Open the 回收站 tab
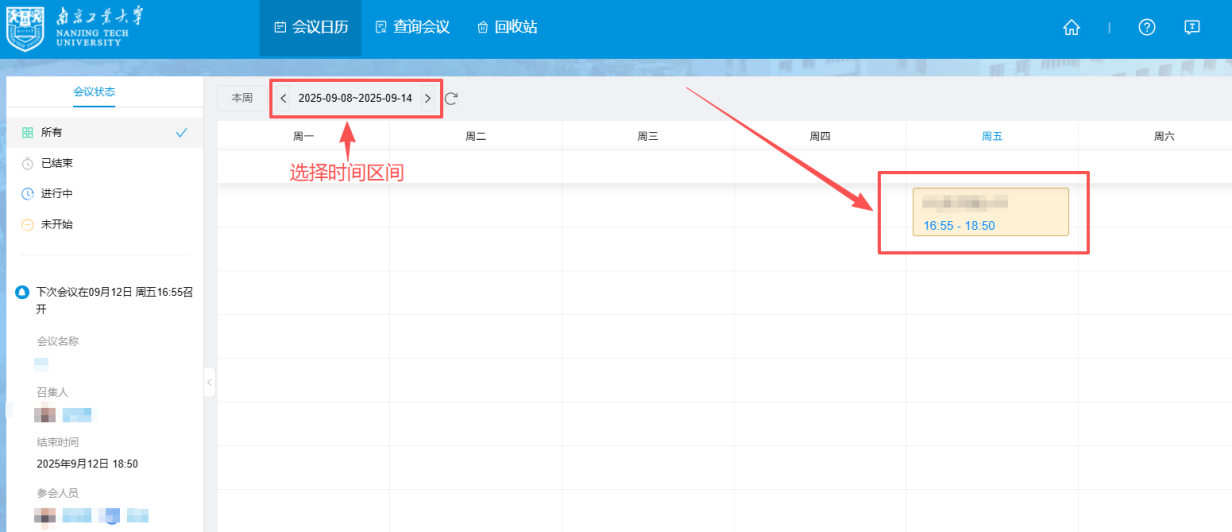1232x532 pixels. pos(507,28)
